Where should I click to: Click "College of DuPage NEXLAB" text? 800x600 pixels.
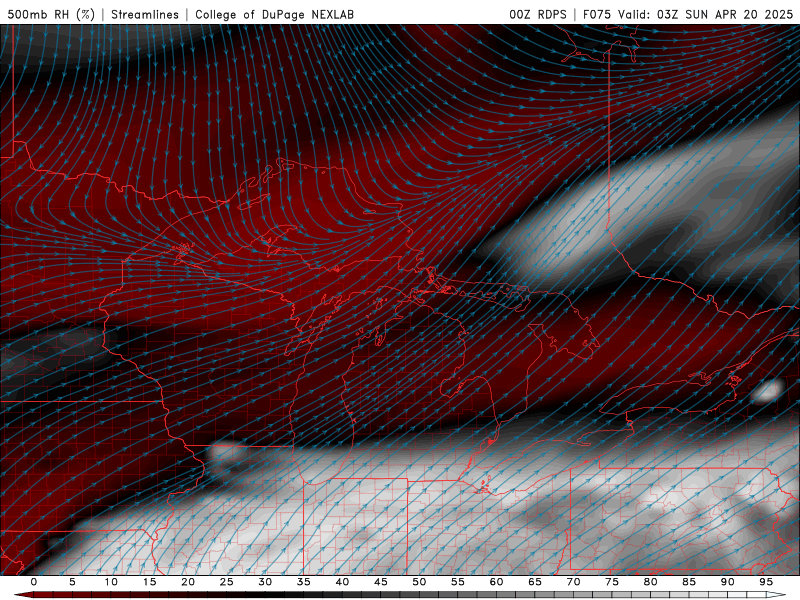[x=274, y=14]
